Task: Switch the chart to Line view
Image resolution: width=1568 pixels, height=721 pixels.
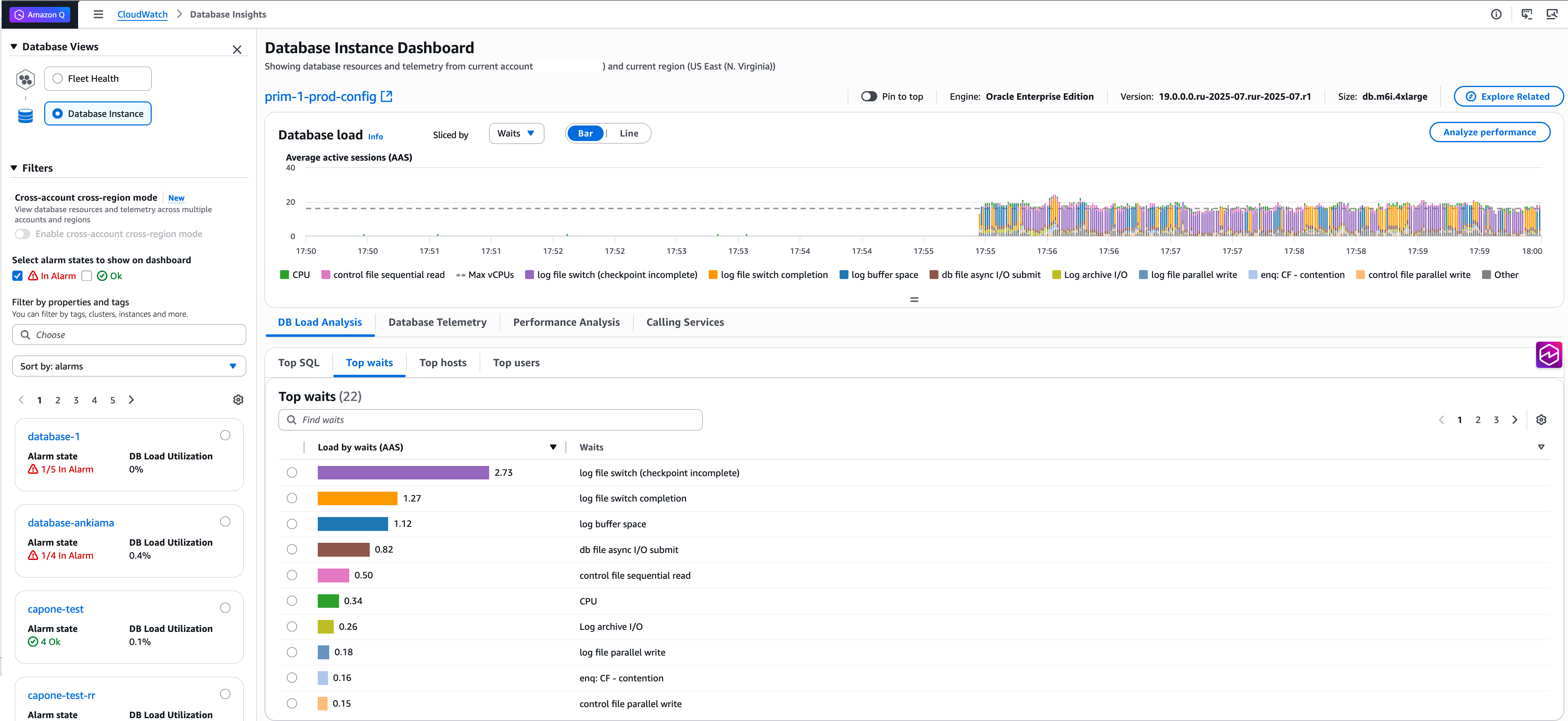Action: point(629,133)
